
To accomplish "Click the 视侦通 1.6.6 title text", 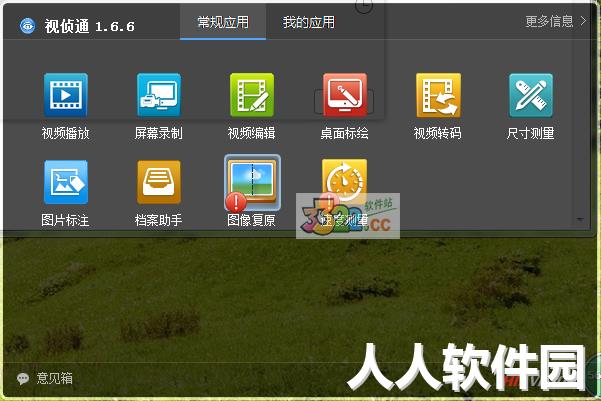I will coord(90,26).
